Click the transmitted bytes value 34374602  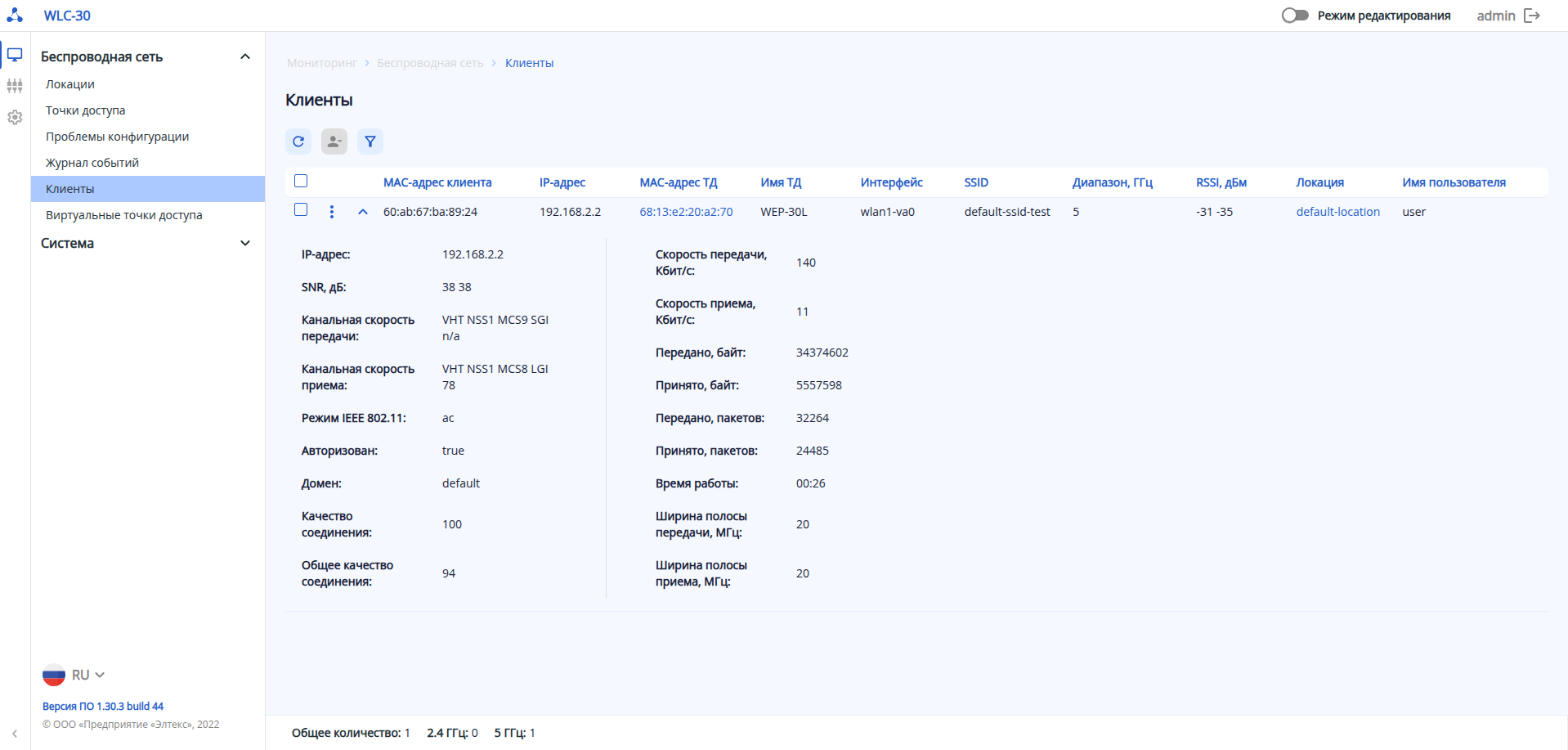(x=822, y=353)
